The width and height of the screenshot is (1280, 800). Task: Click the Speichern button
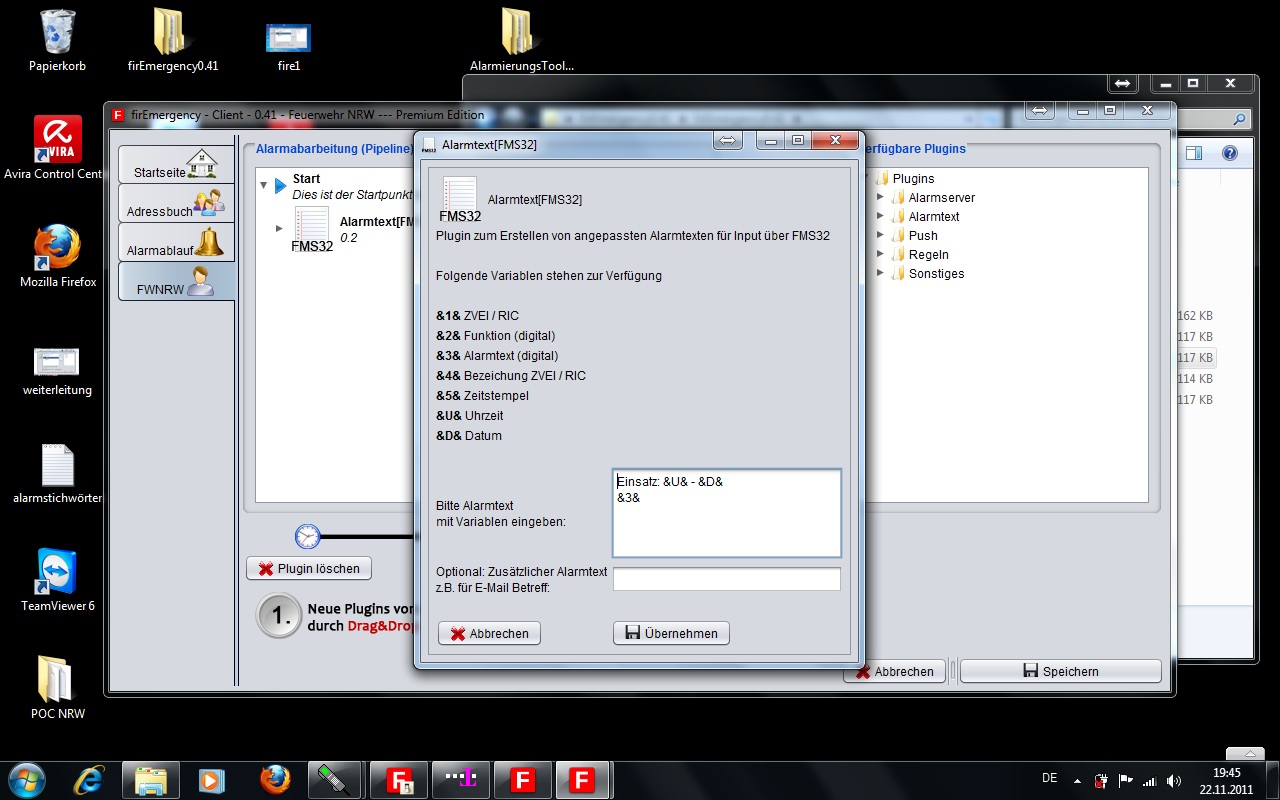click(x=1060, y=671)
